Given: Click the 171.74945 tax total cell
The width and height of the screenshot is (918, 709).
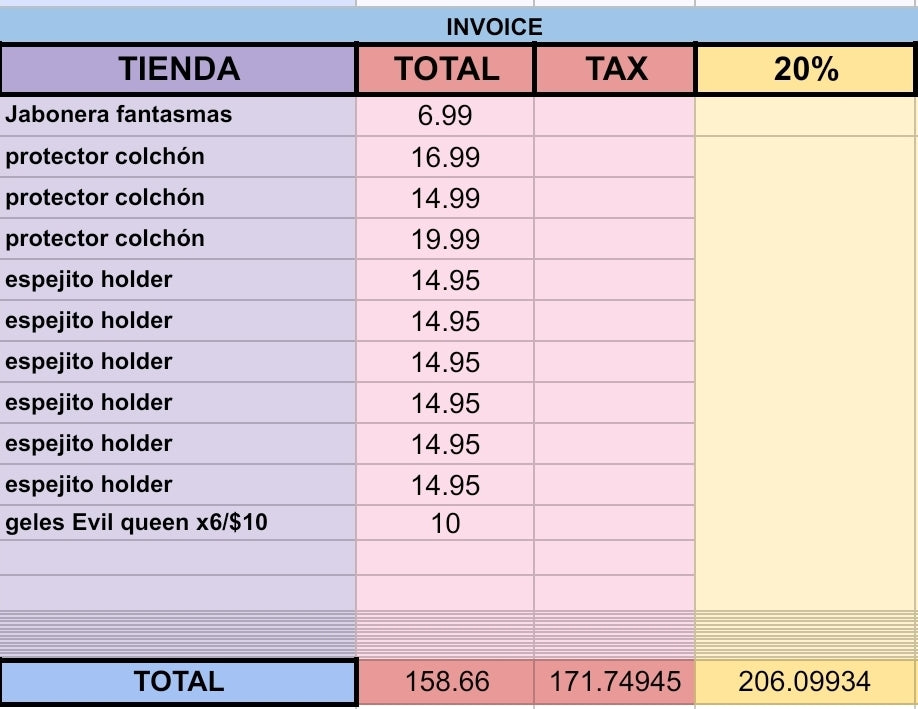Looking at the screenshot, I should pos(615,682).
